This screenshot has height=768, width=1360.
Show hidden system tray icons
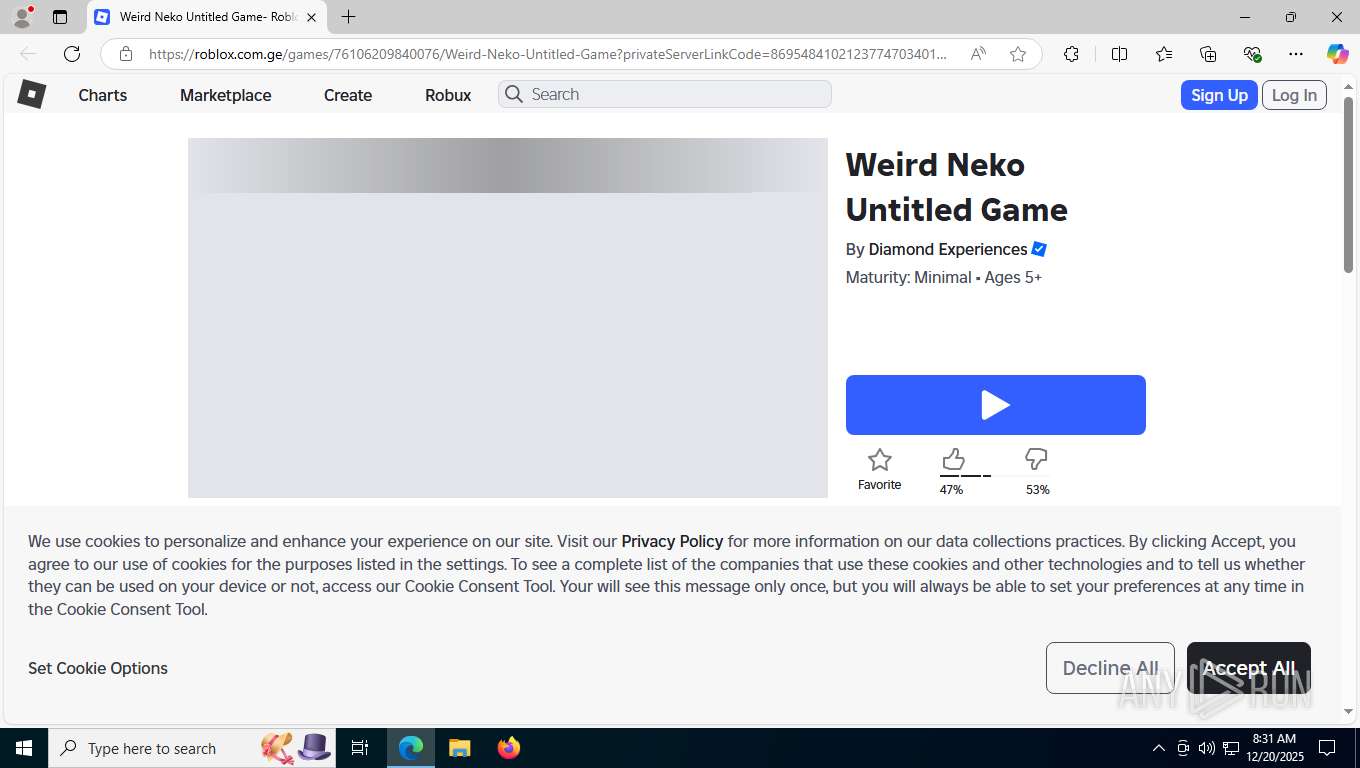click(x=1159, y=748)
